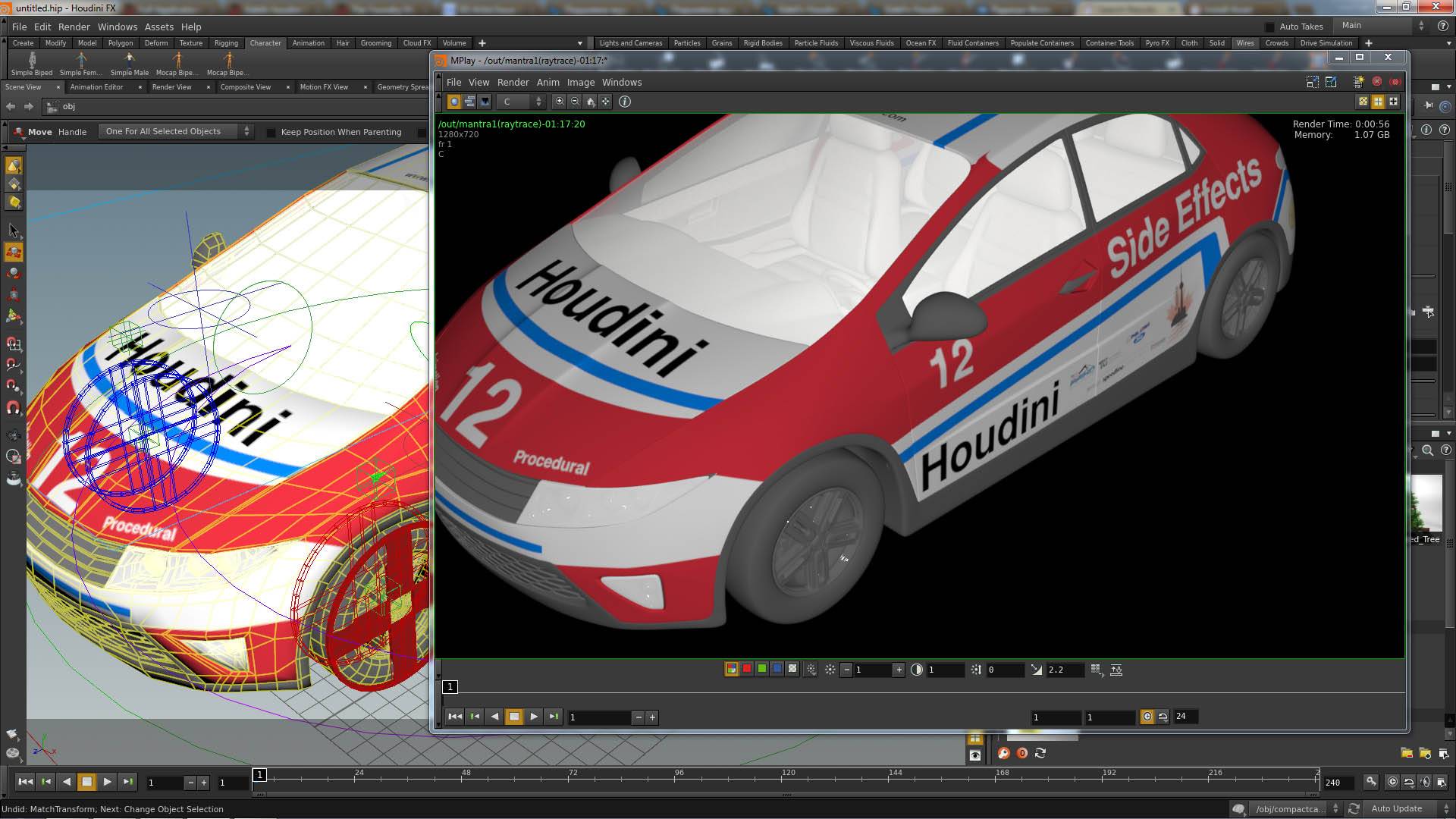Open the Anim menu in MPlay
Image resolution: width=1456 pixels, height=819 pixels.
[548, 82]
